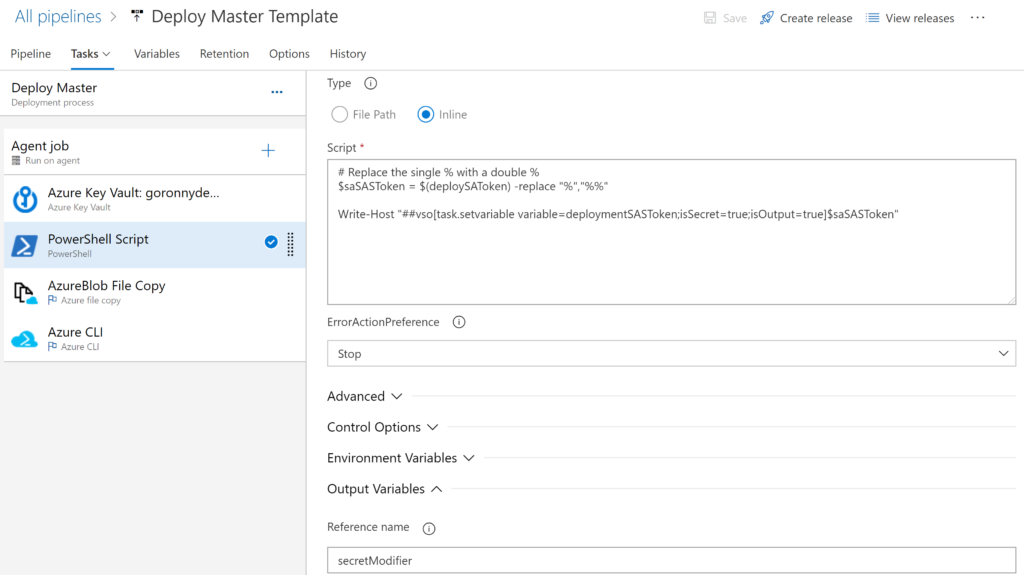
Task: Expand the Environment Variables section
Action: click(x=401, y=458)
